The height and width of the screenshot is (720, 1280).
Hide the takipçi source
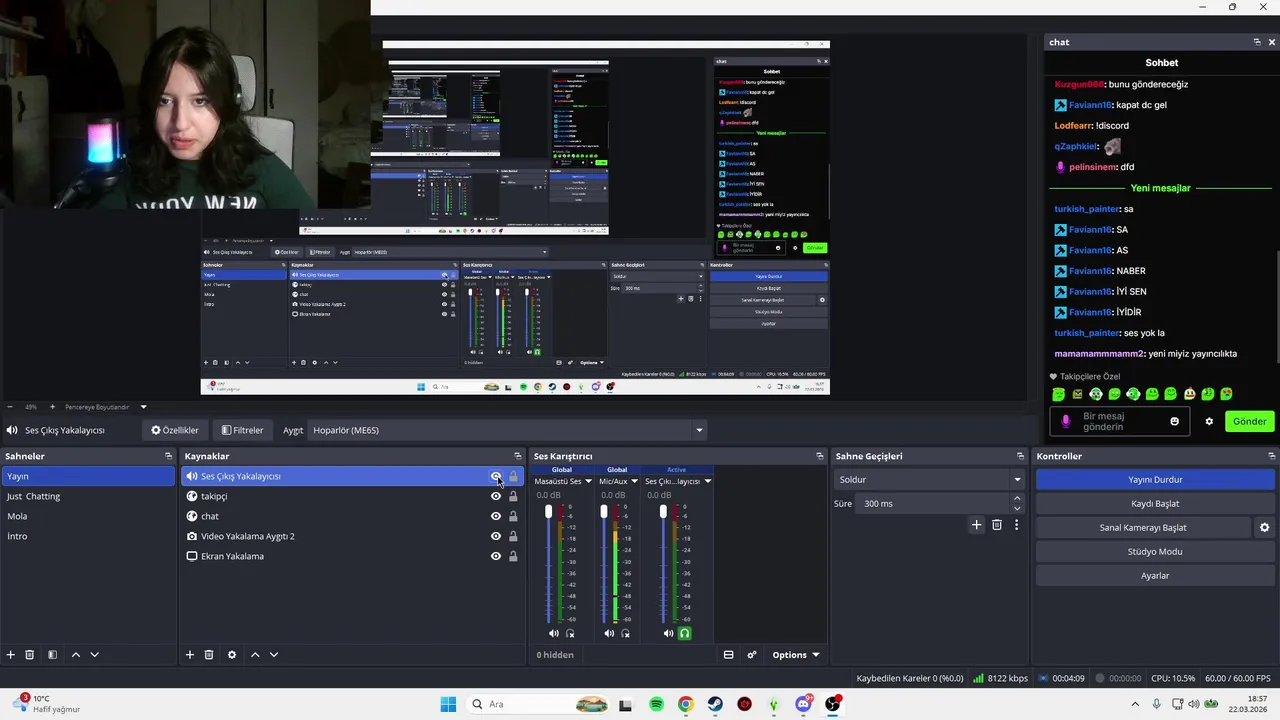496,496
